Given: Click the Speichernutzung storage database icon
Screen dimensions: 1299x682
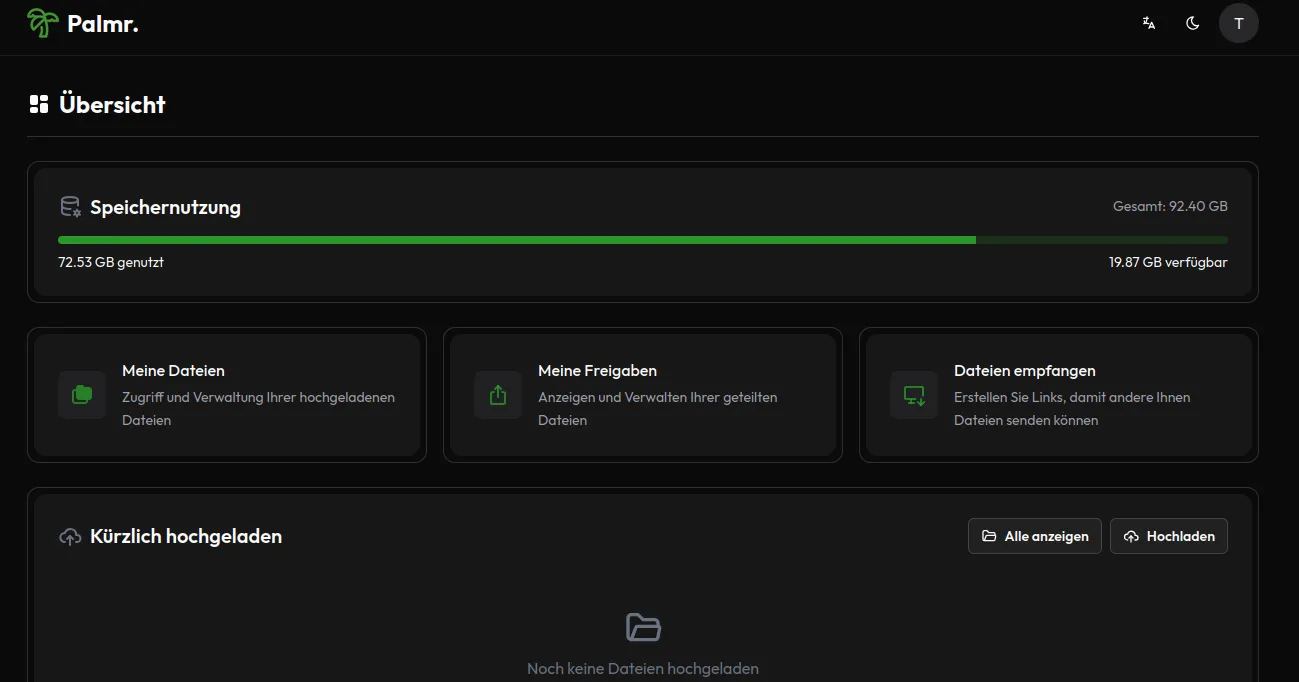Looking at the screenshot, I should (68, 206).
